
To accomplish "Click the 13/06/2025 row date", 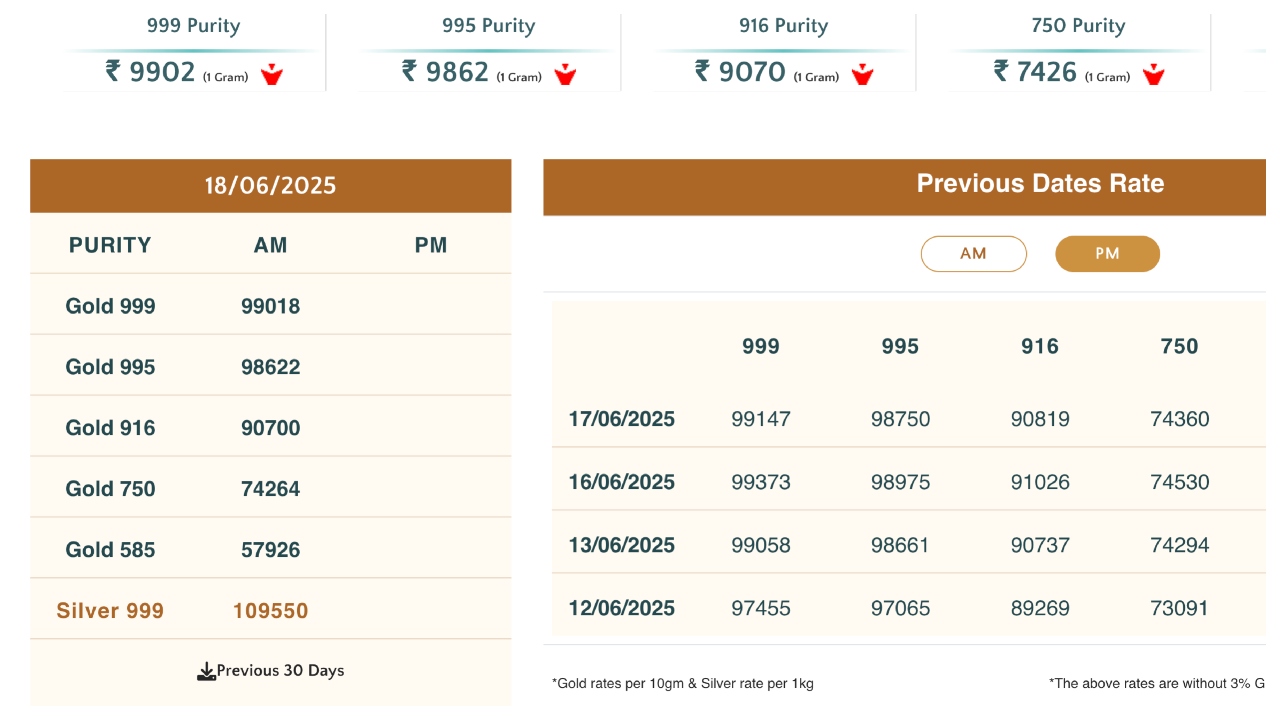I will pos(622,545).
